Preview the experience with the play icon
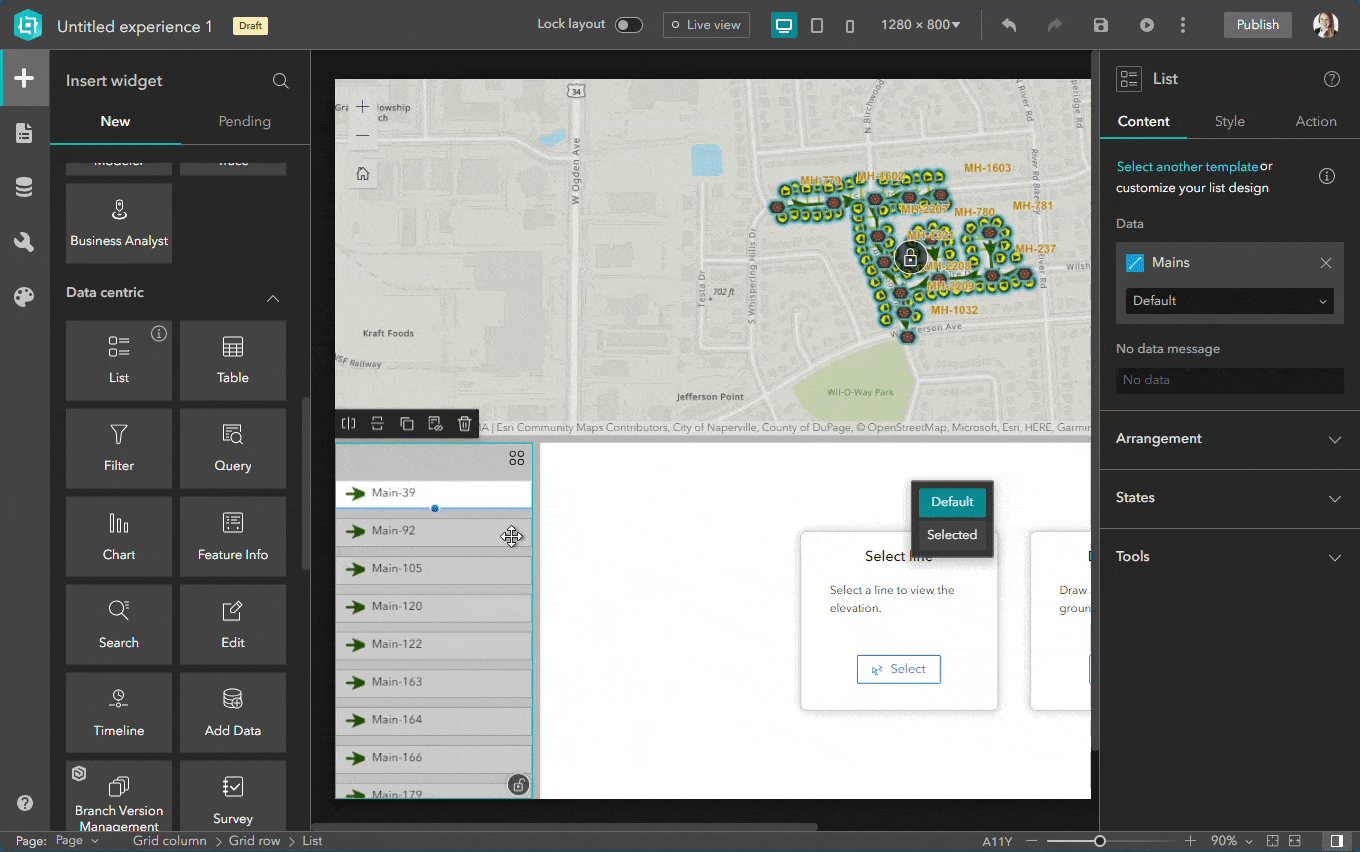The height and width of the screenshot is (852, 1360). click(1146, 25)
